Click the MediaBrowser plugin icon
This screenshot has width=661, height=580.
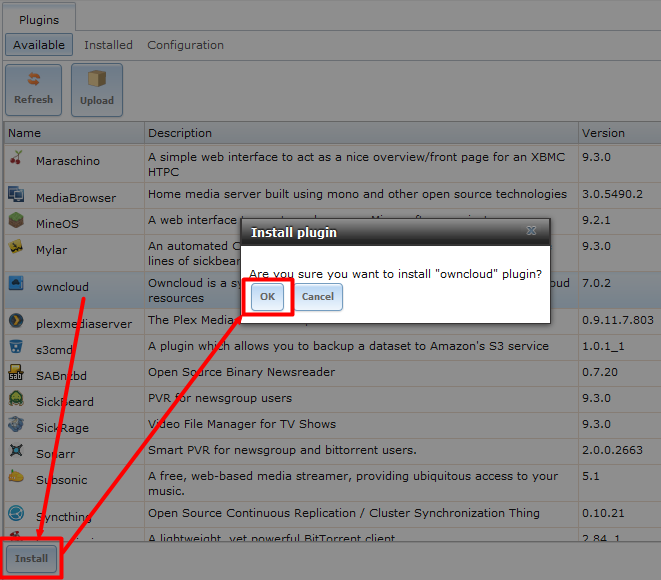point(16,194)
